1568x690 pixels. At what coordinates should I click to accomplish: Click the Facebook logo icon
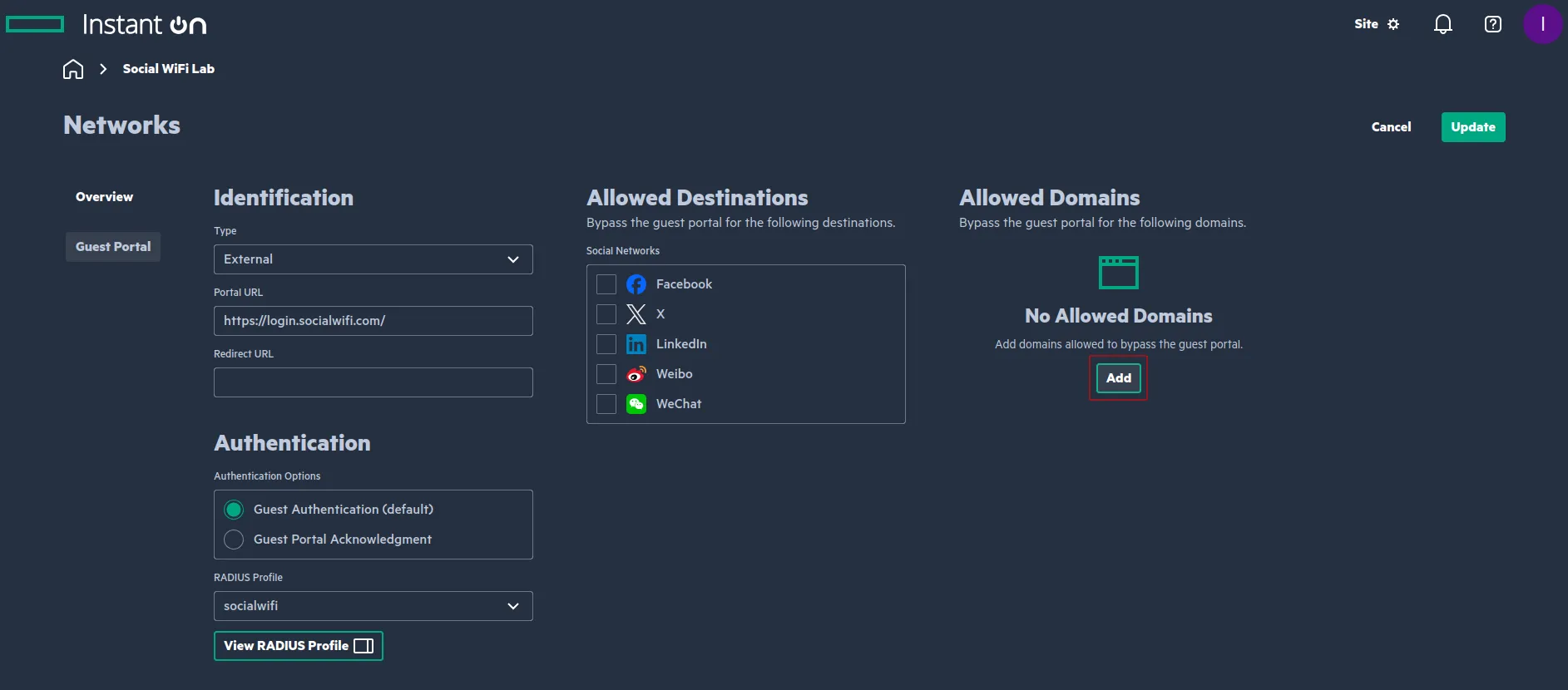(x=636, y=284)
